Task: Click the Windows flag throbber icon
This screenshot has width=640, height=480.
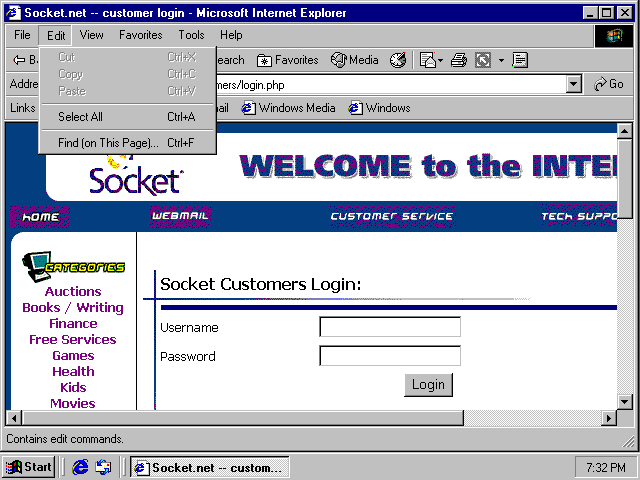Action: click(x=614, y=36)
